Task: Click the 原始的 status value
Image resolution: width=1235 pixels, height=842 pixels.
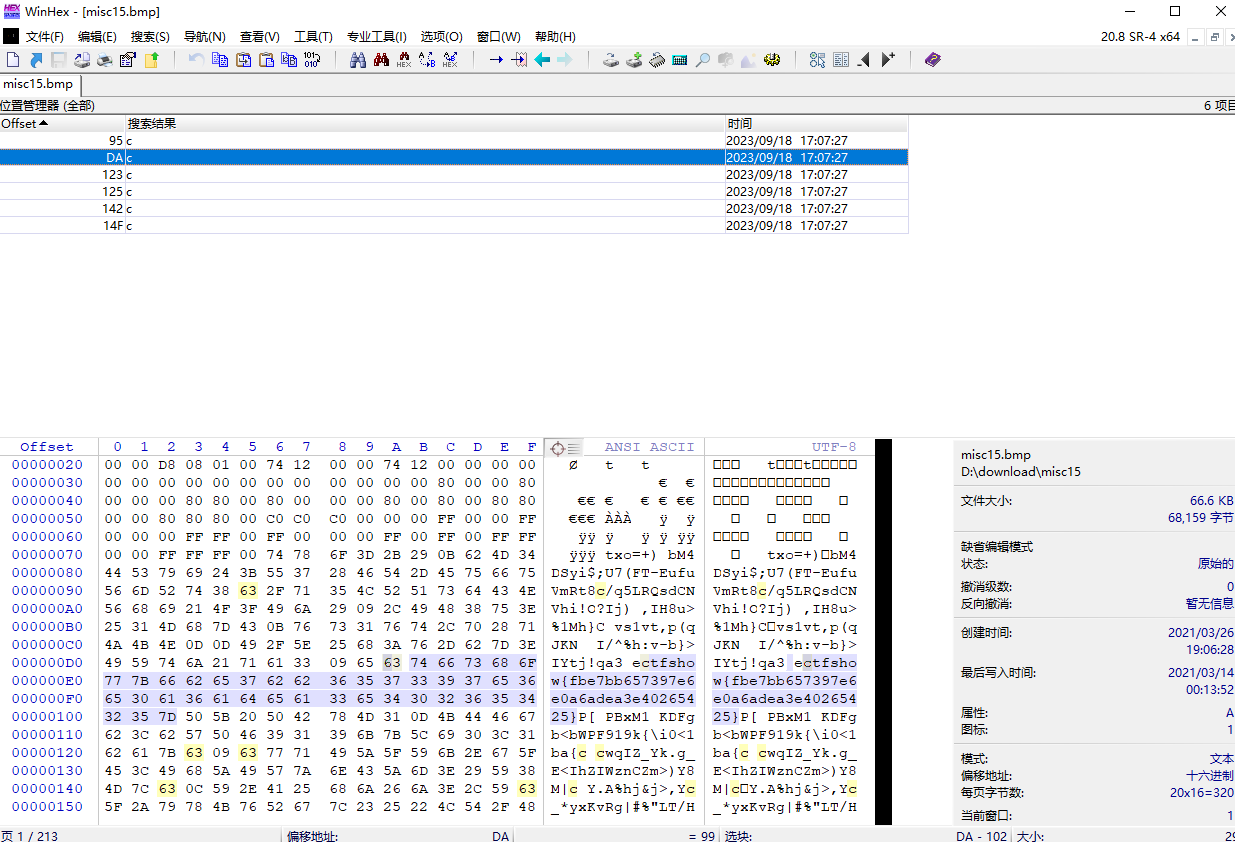Action: click(1216, 564)
